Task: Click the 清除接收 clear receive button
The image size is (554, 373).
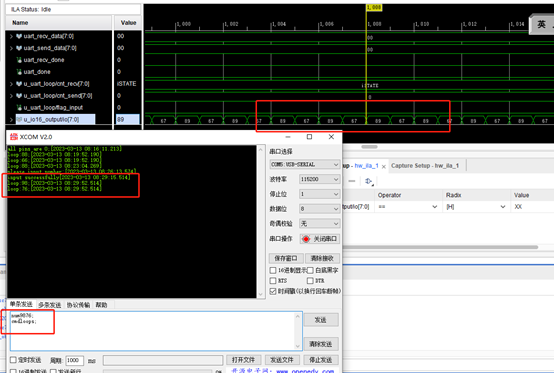Action: click(322, 258)
